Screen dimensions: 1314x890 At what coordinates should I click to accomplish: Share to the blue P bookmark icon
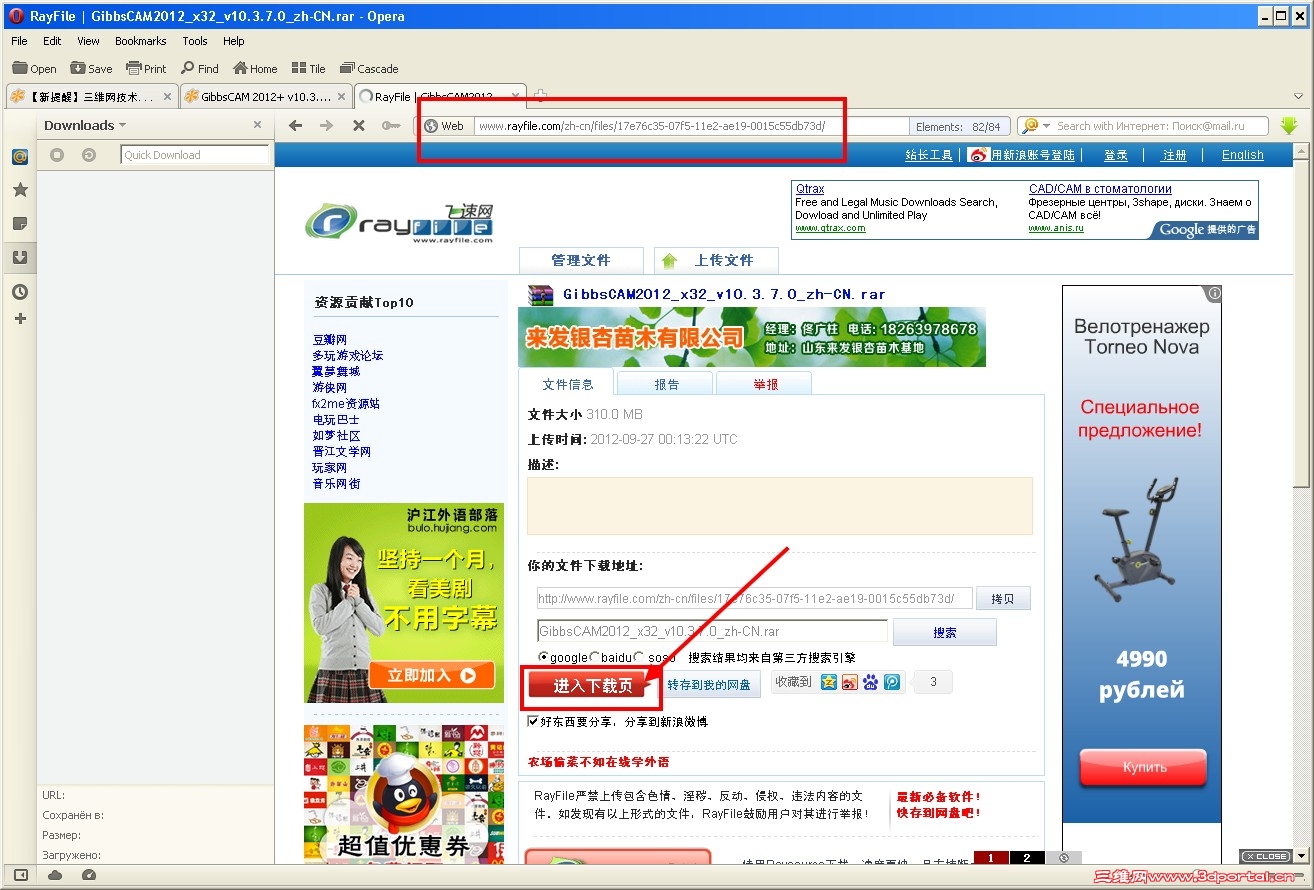point(892,682)
